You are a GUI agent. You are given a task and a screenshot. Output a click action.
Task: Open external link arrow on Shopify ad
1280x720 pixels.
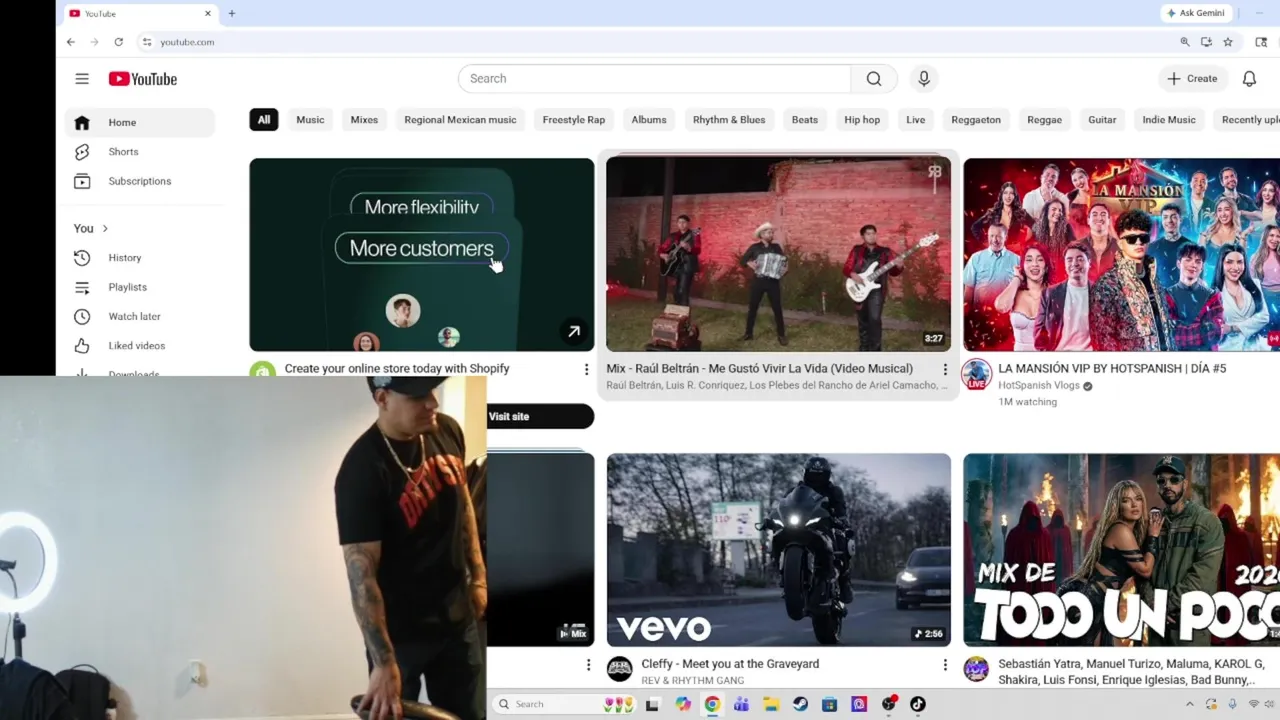pyautogui.click(x=574, y=331)
